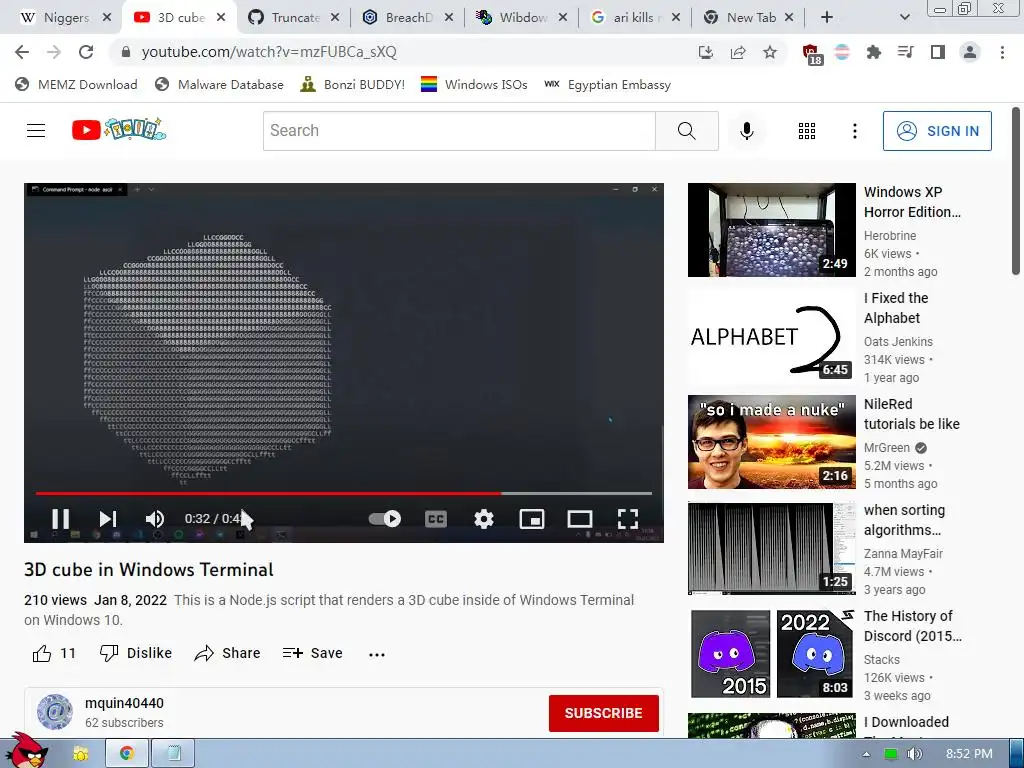Activate miniplayer mode

click(x=532, y=519)
